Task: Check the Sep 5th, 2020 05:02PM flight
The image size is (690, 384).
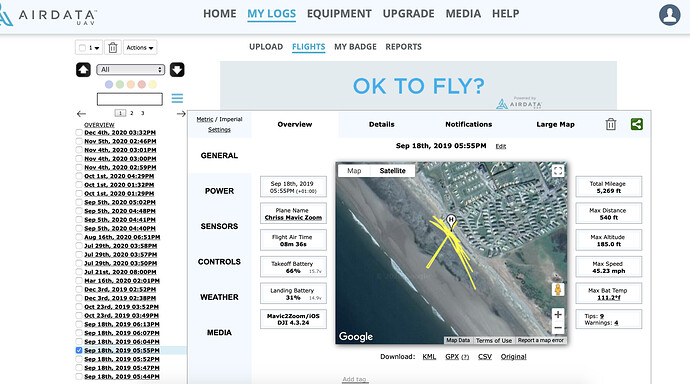Action: pos(79,202)
